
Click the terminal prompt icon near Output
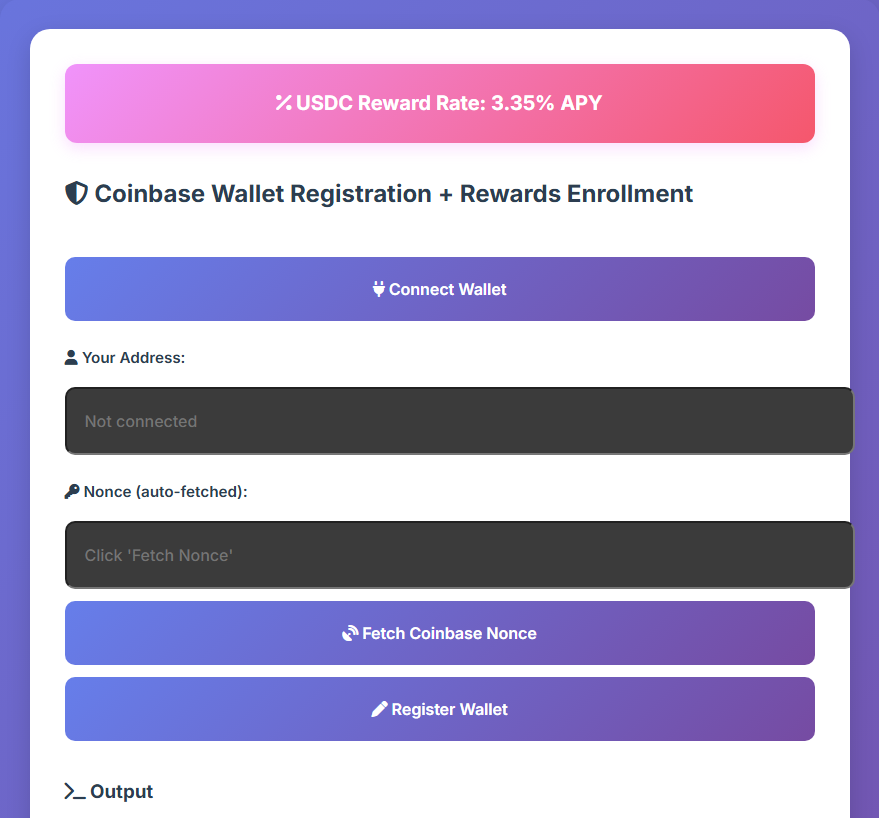(75, 791)
